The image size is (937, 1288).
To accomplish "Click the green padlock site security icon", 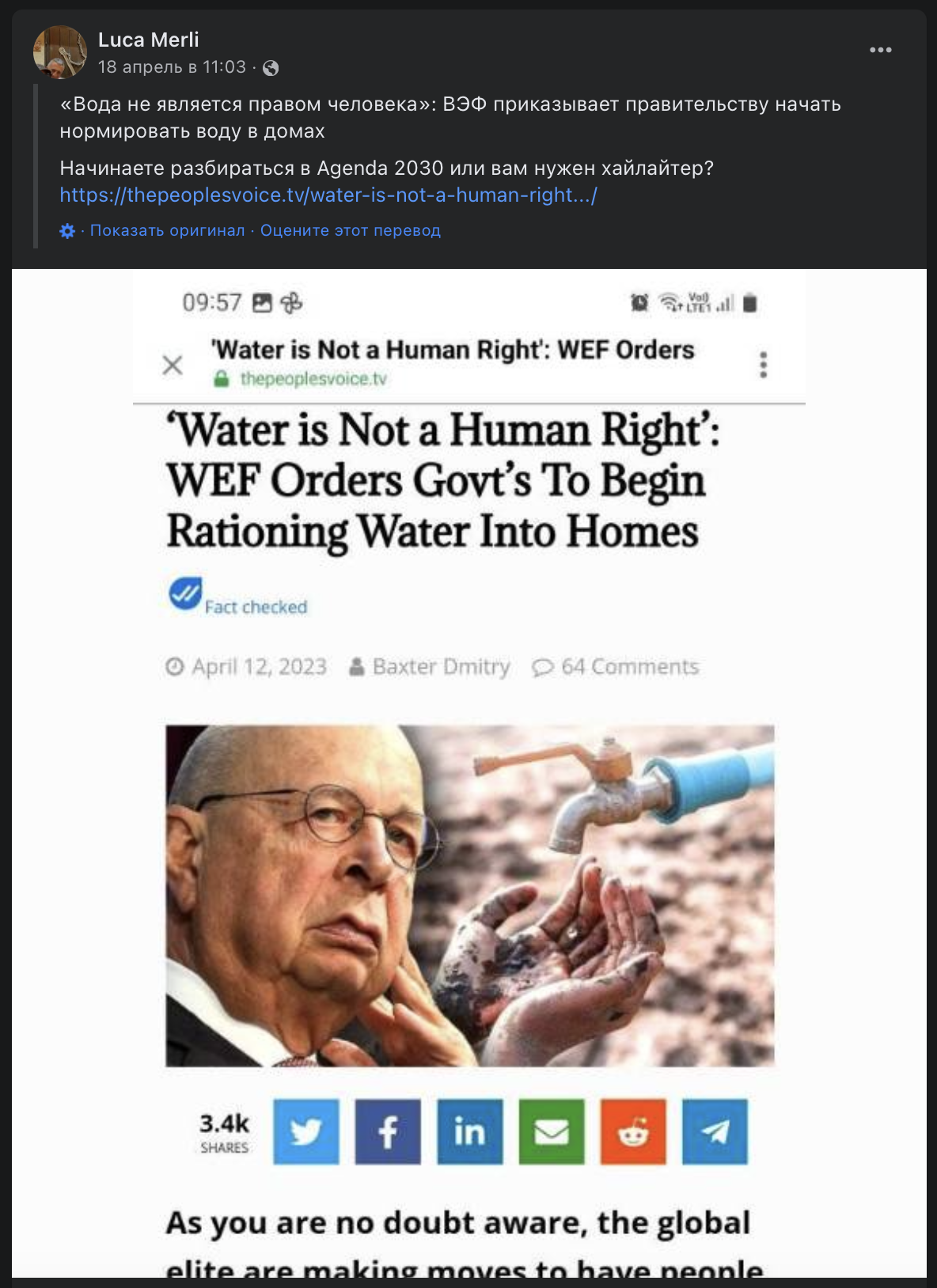I will (222, 379).
